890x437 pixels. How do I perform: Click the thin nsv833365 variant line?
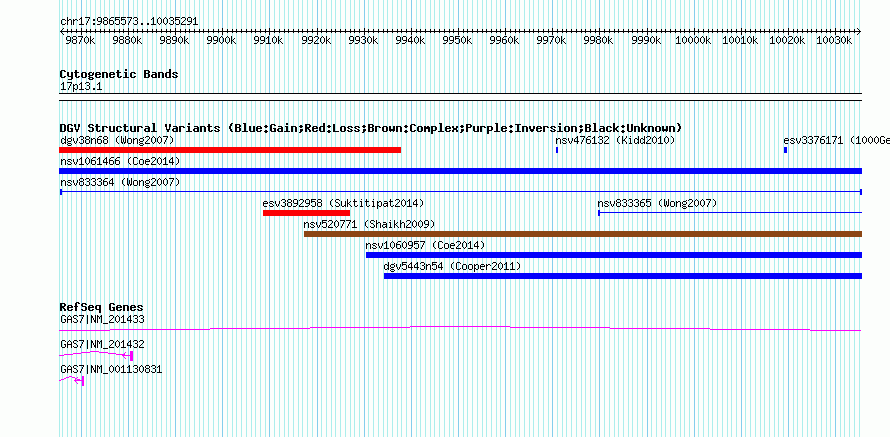tap(730, 213)
